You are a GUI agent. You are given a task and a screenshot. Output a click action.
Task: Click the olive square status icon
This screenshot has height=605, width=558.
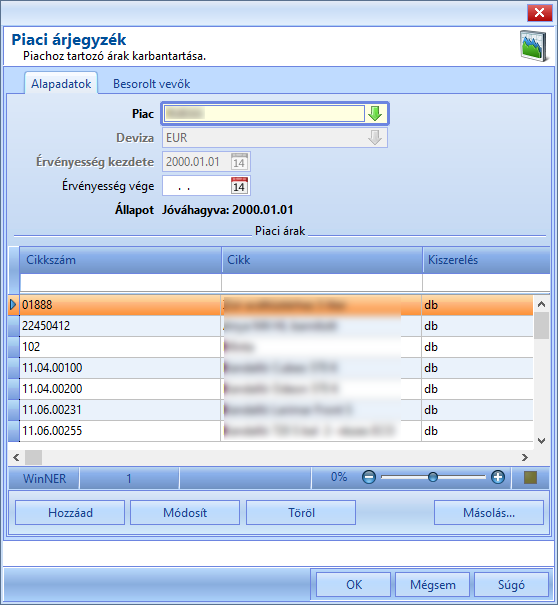(531, 478)
